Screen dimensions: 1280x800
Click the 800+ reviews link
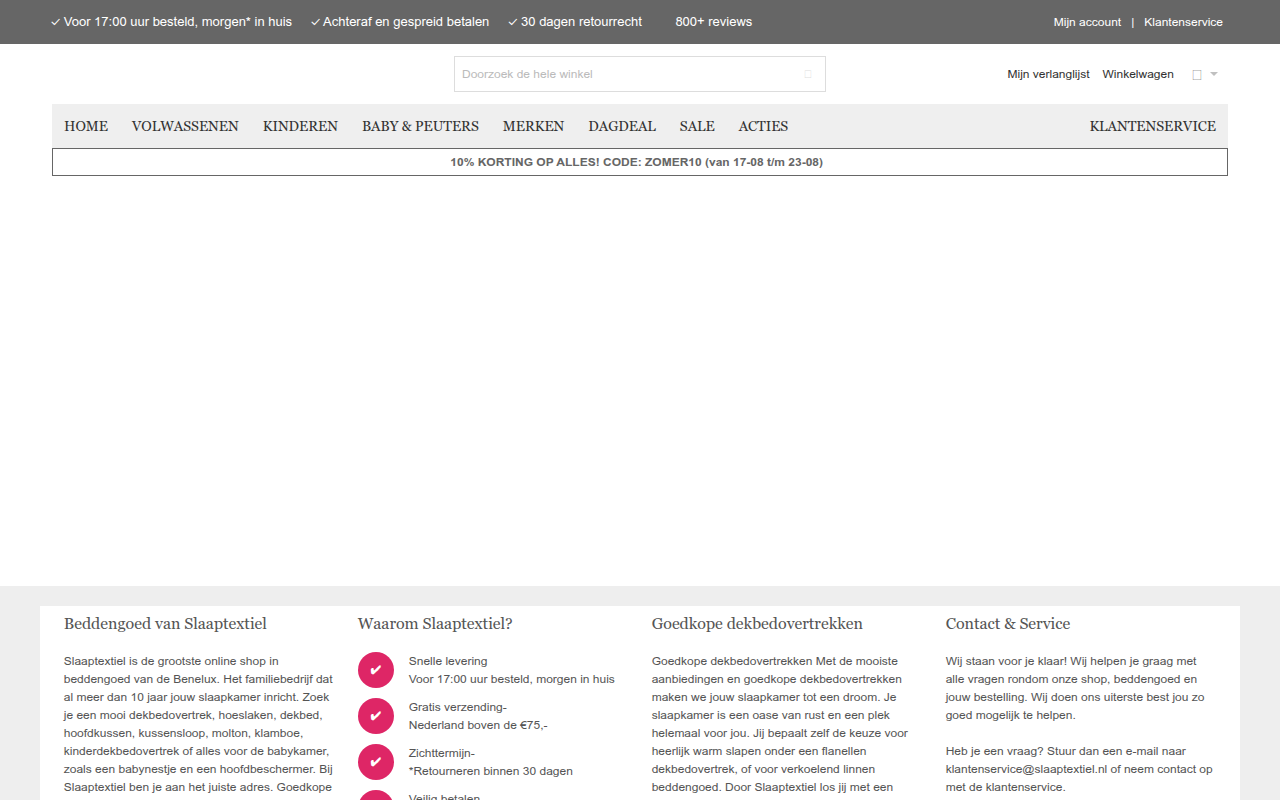[714, 22]
